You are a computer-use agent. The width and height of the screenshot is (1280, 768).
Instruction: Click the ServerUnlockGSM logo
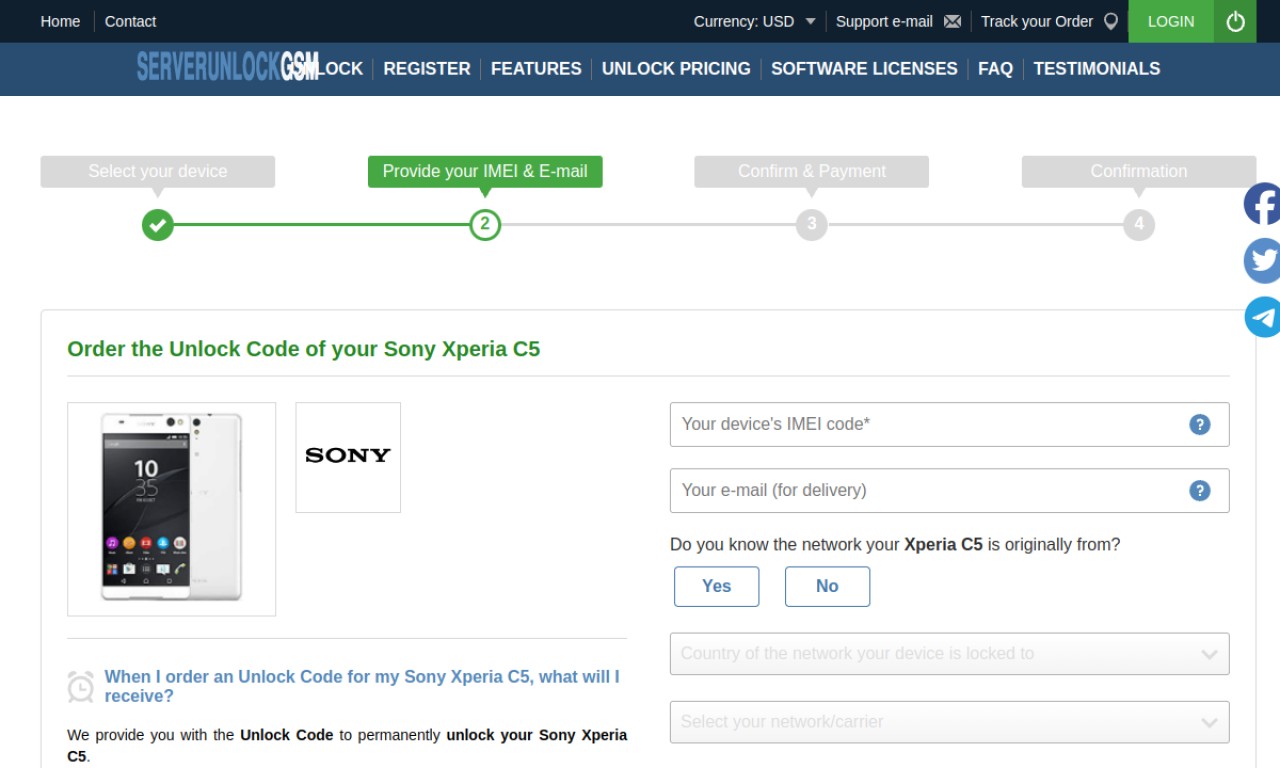tap(228, 68)
